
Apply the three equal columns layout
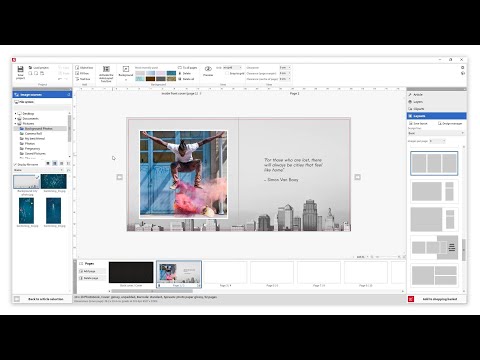pyautogui.click(x=434, y=163)
